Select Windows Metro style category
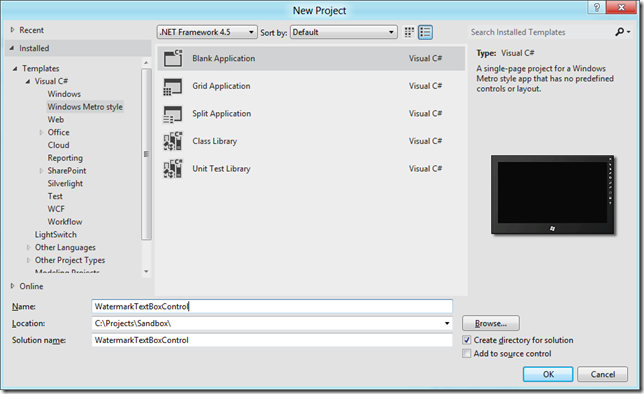 (x=85, y=107)
